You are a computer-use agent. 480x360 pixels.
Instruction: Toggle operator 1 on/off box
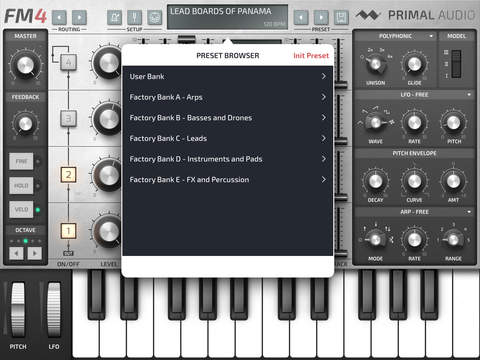click(x=68, y=231)
